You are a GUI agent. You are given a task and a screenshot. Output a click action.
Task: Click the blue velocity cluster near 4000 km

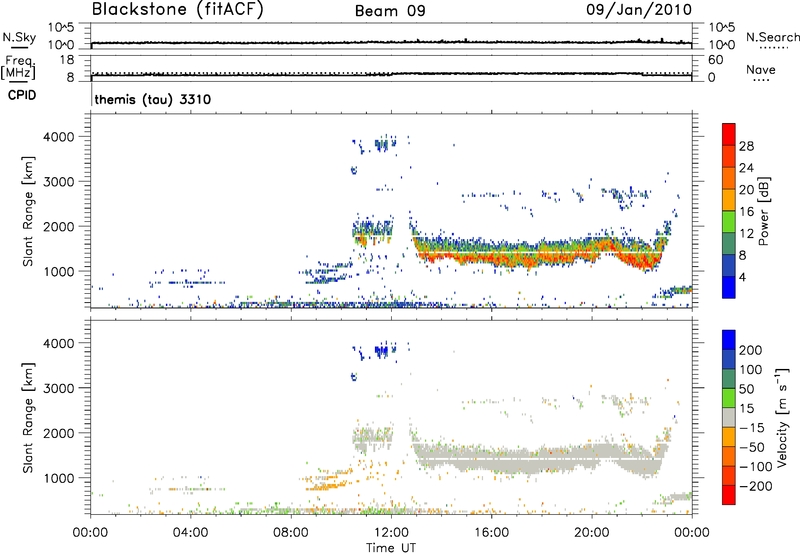coord(380,350)
